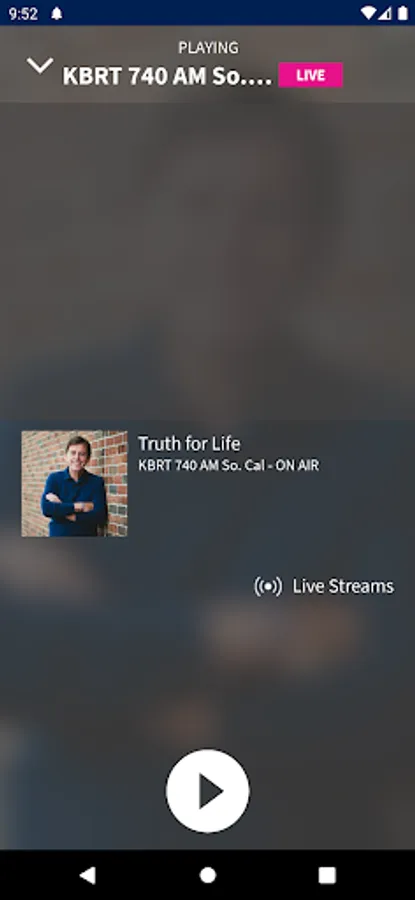The width and height of the screenshot is (415, 900).
Task: Tap the notification bell in the status bar
Action: (56, 14)
